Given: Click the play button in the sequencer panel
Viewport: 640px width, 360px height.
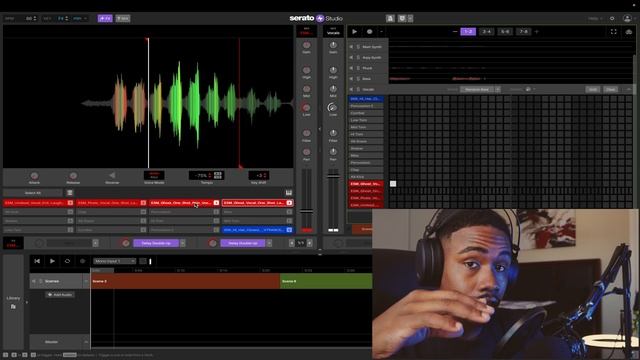Looking at the screenshot, I should coord(354,32).
